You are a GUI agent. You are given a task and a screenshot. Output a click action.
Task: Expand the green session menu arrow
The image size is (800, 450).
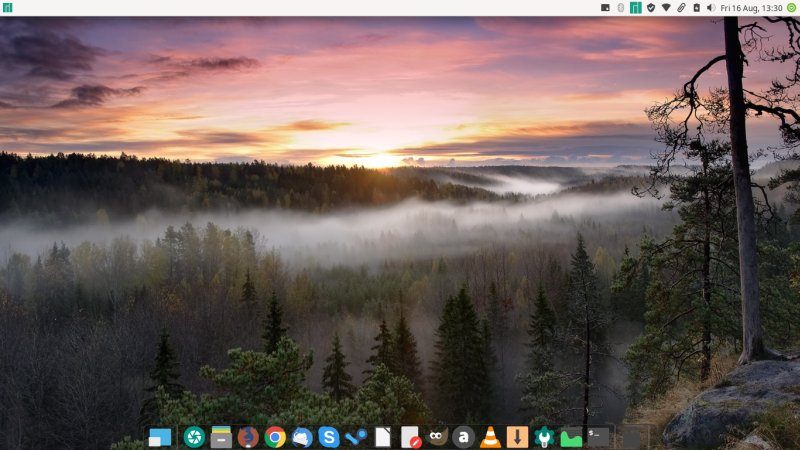[x=791, y=7]
